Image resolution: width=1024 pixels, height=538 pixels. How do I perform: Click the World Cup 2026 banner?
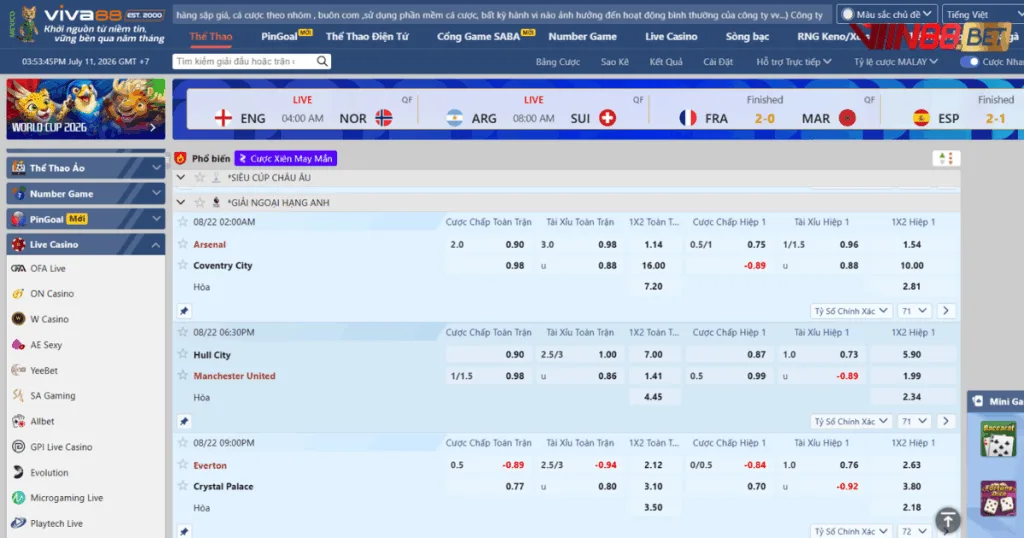(86, 109)
